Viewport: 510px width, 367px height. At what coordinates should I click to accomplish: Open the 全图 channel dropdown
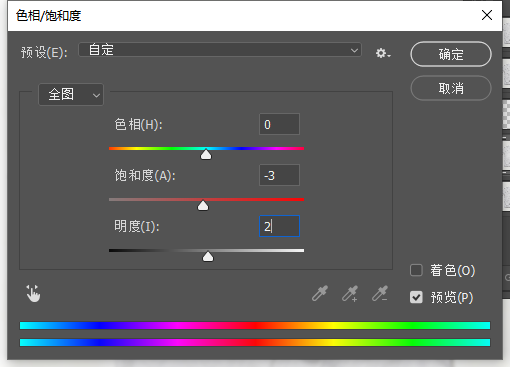click(x=71, y=94)
